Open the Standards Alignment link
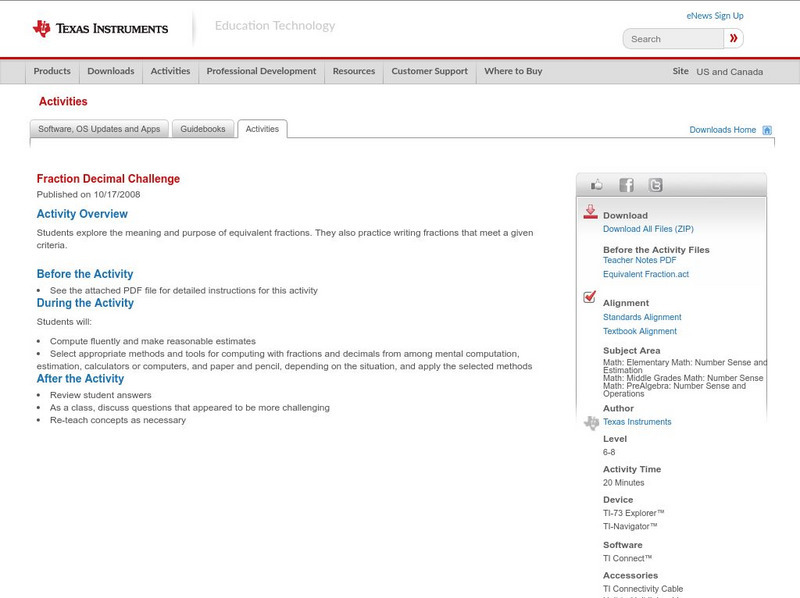 coord(642,317)
